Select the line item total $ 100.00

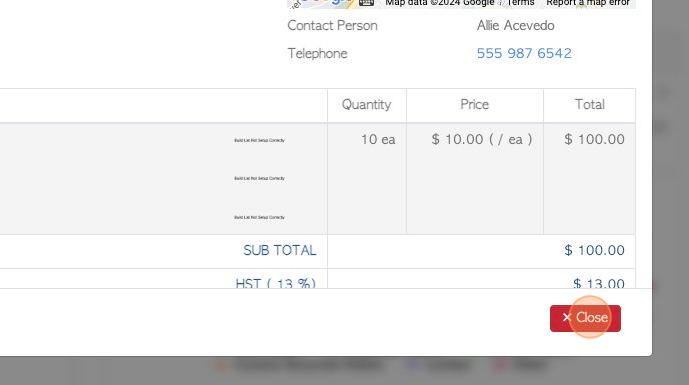pos(594,139)
